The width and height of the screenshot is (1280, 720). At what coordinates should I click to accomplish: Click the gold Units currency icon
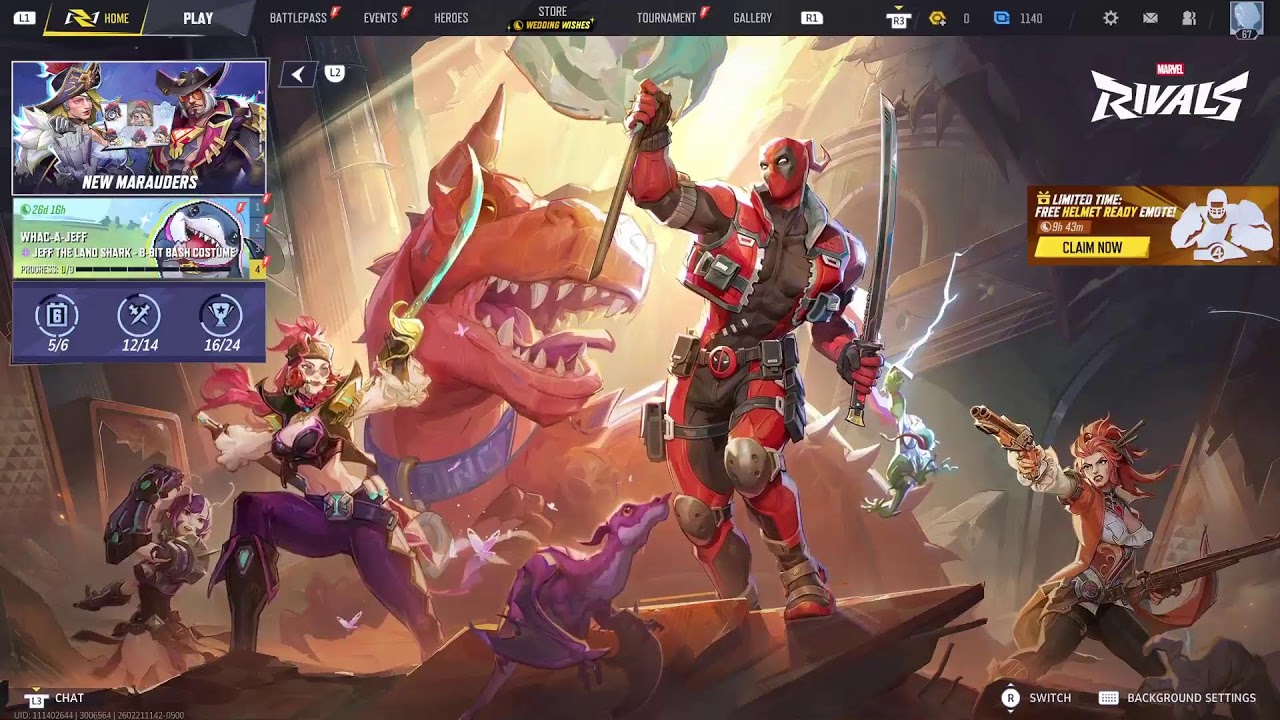[937, 18]
